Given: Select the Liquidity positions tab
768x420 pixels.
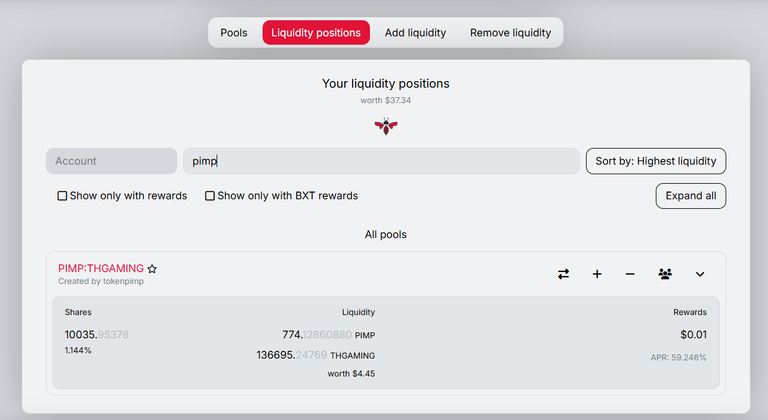Looking at the screenshot, I should (x=316, y=33).
